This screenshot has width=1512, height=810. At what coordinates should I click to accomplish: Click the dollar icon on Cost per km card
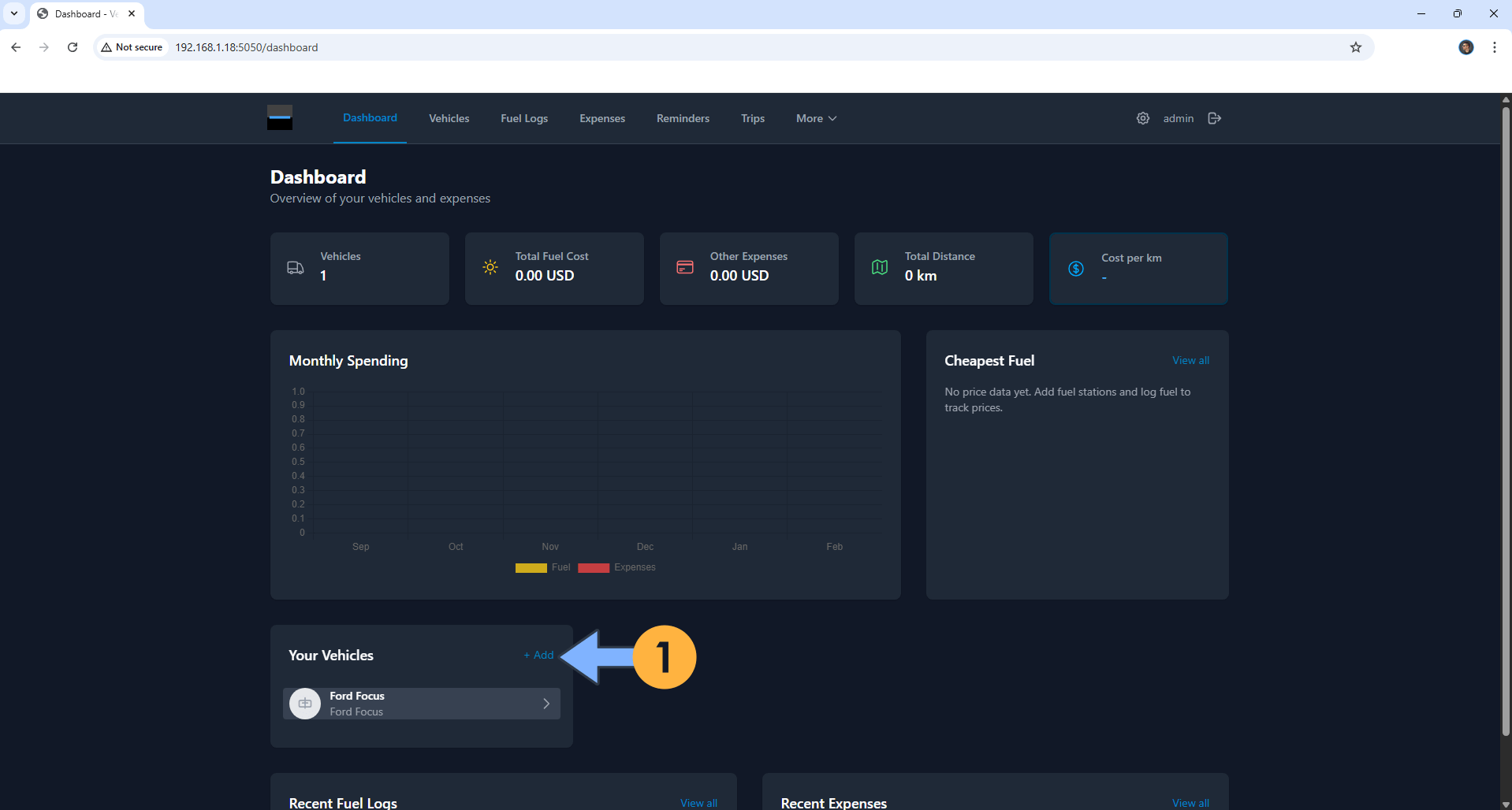click(x=1076, y=269)
